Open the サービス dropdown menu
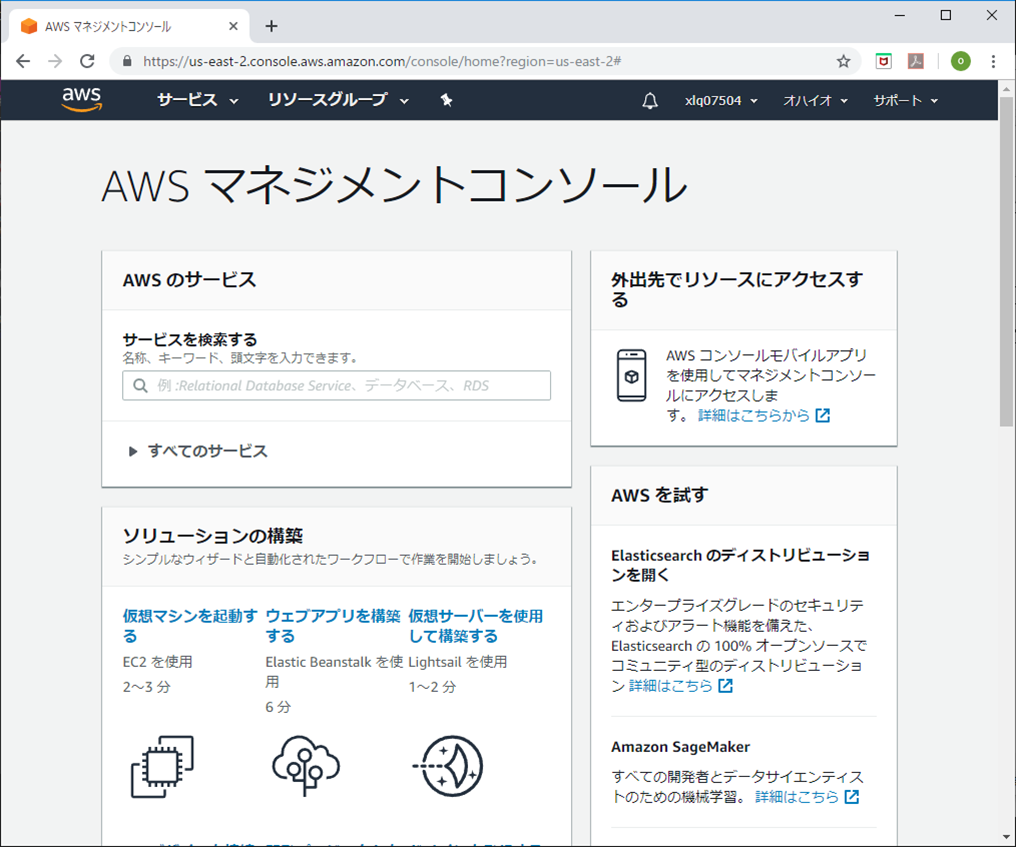 click(x=198, y=100)
